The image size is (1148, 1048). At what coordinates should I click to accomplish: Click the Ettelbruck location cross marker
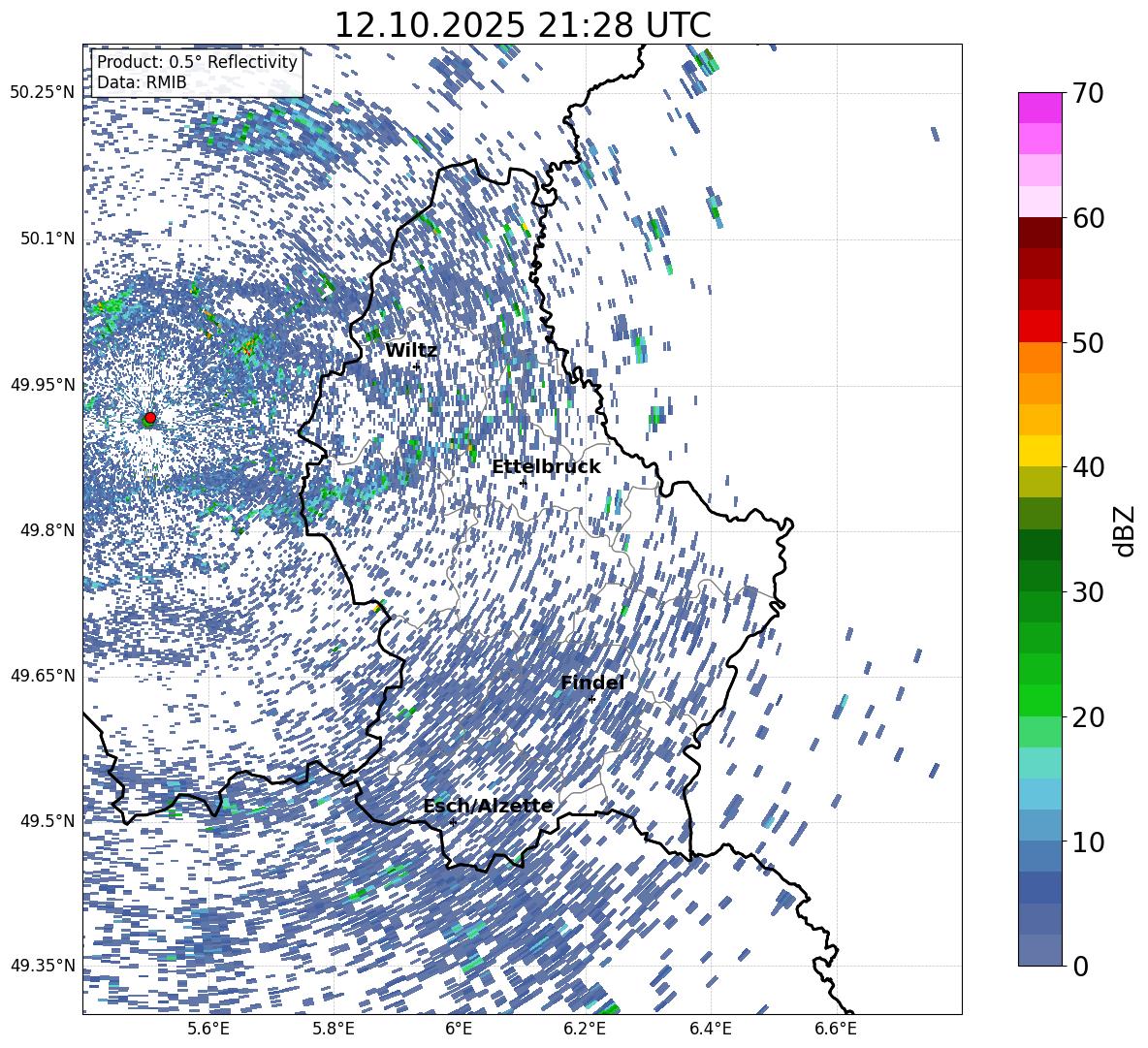(523, 483)
